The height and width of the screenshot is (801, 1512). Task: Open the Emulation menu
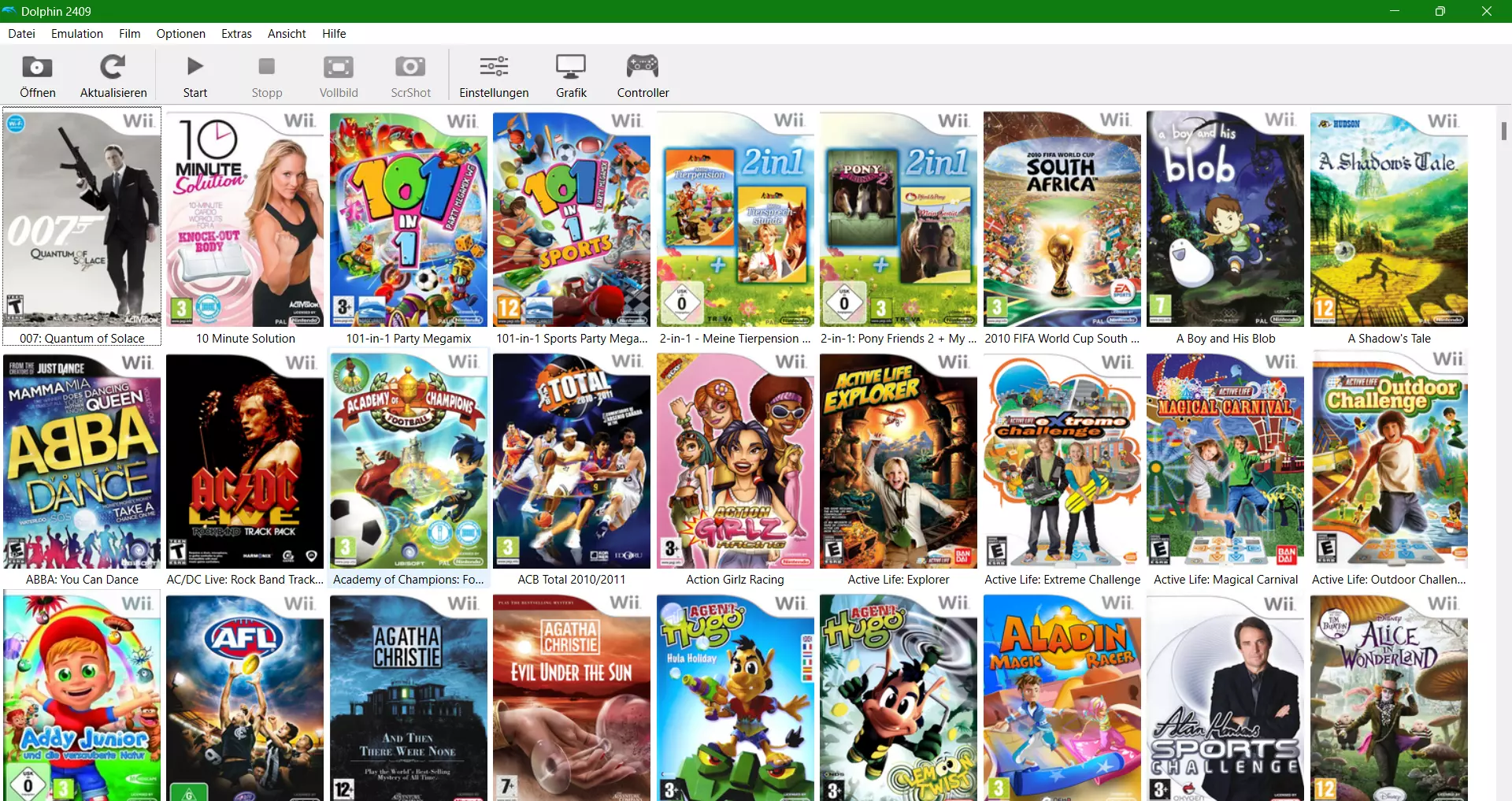[77, 33]
